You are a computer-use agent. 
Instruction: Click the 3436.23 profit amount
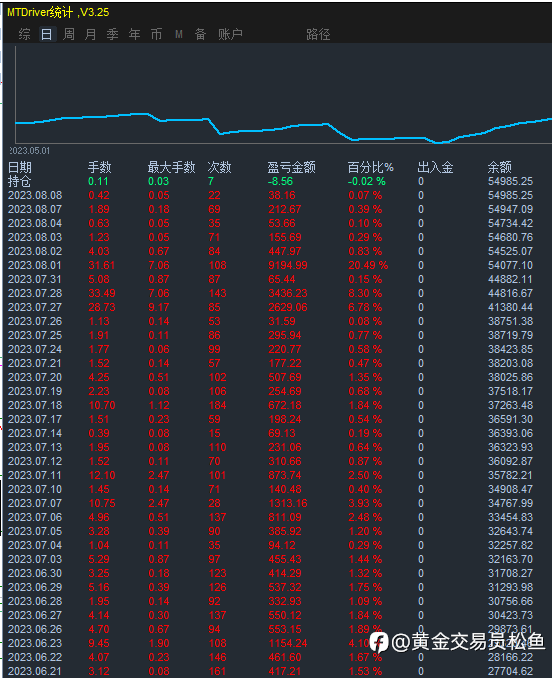(x=288, y=293)
